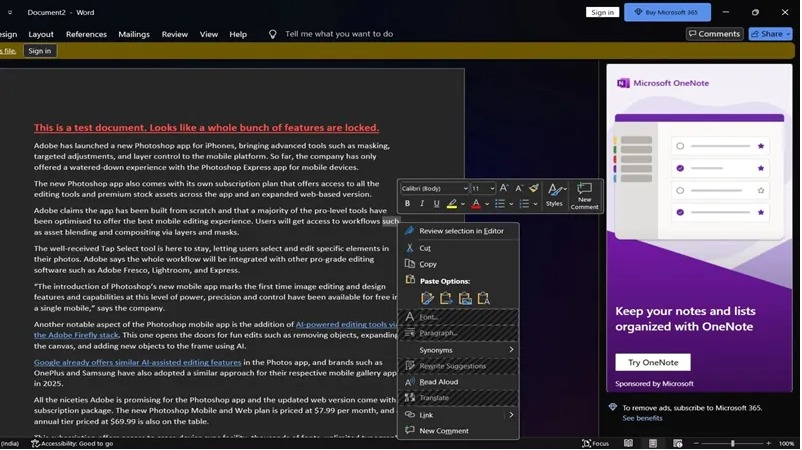Apply the yellow text highlight color

(452, 204)
